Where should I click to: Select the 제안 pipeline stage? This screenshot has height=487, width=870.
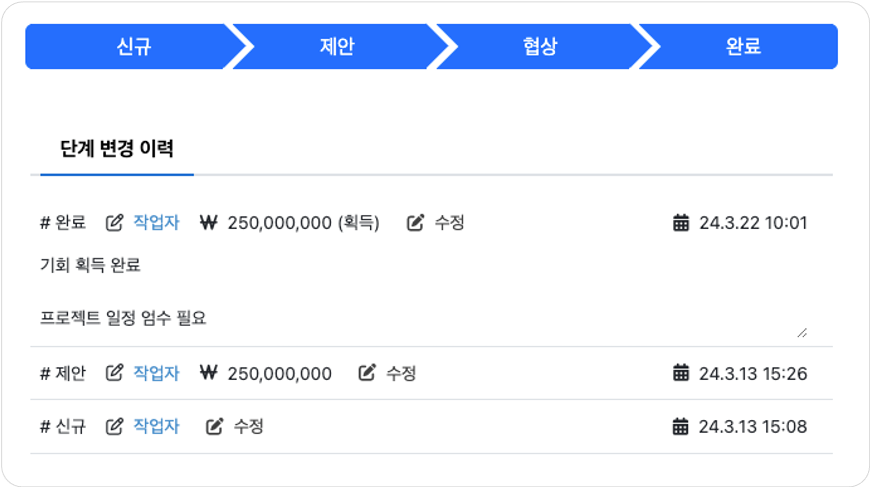tap(337, 46)
